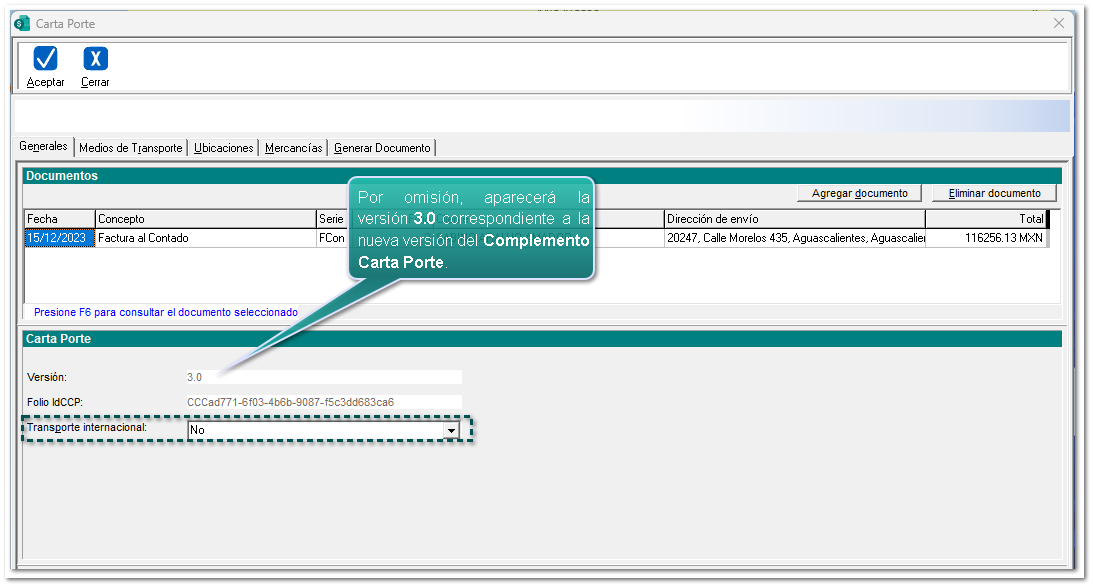Click the Dirección de envío column header
1093x587 pixels.
coord(794,219)
